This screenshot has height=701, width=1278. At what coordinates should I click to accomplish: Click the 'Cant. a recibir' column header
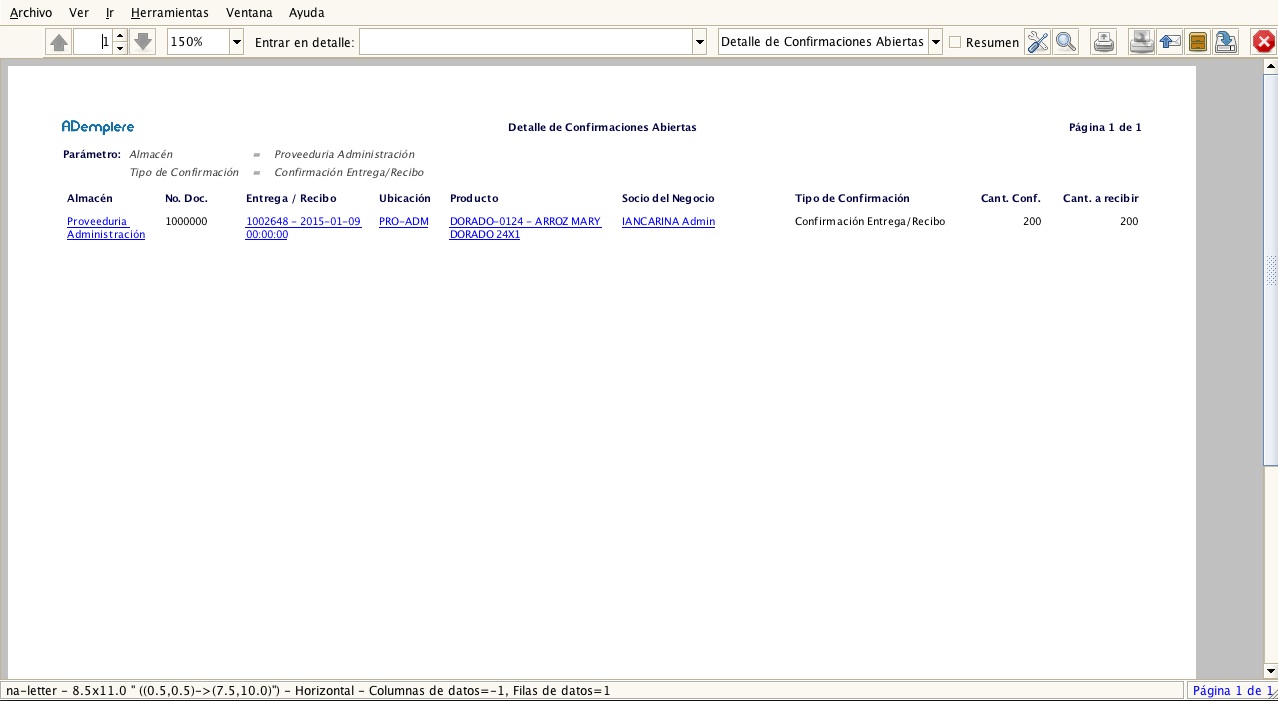1101,198
